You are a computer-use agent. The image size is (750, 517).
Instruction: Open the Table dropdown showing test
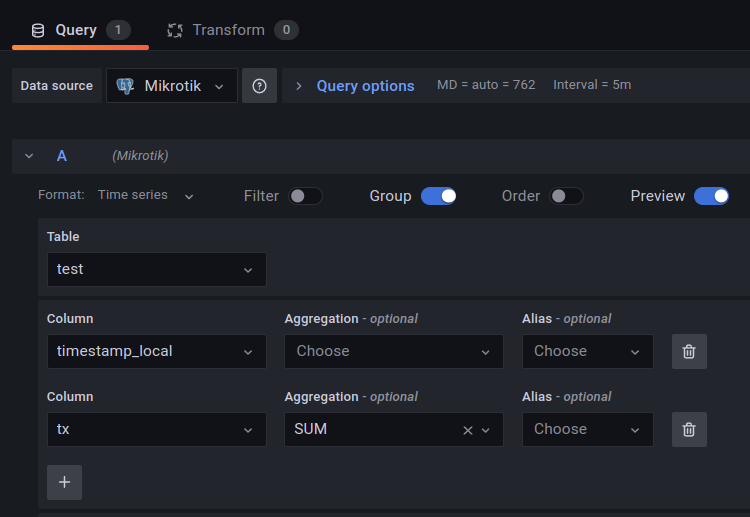click(x=157, y=269)
